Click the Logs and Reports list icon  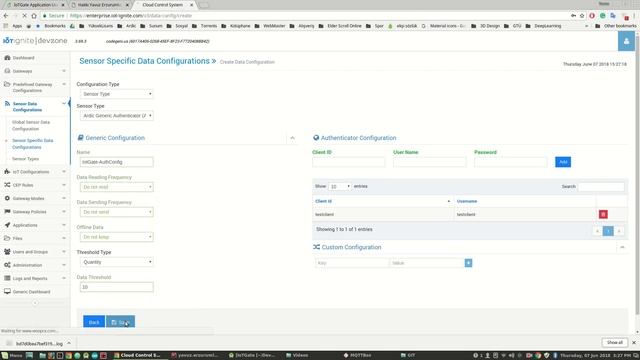[7, 278]
